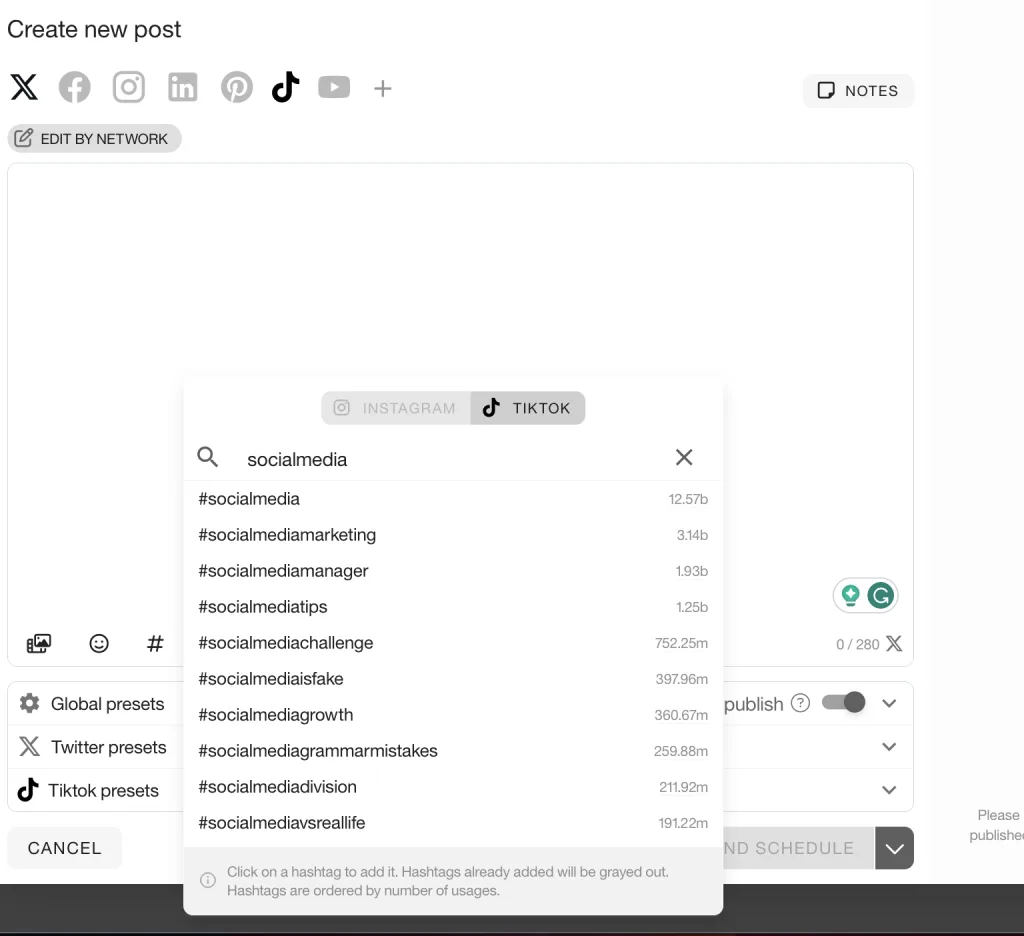This screenshot has height=936, width=1024.
Task: Add the #socialmediadivision hashtag
Action: click(x=453, y=786)
